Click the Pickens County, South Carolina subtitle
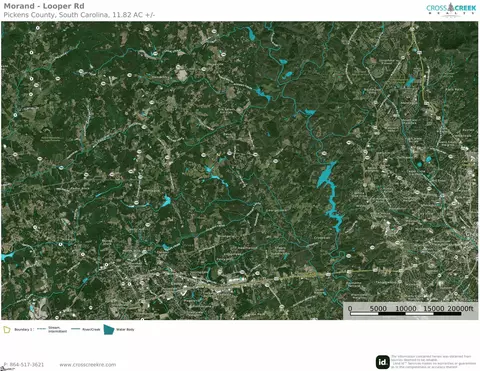This screenshot has width=480, height=371. (x=79, y=15)
